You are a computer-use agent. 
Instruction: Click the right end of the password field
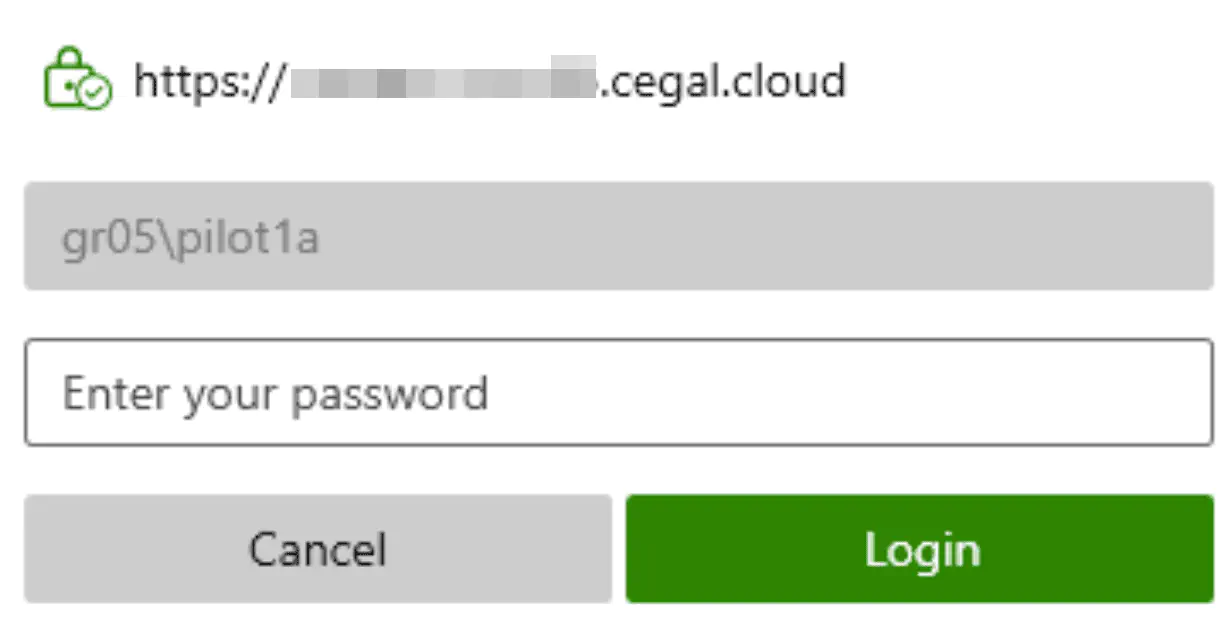click(1180, 393)
